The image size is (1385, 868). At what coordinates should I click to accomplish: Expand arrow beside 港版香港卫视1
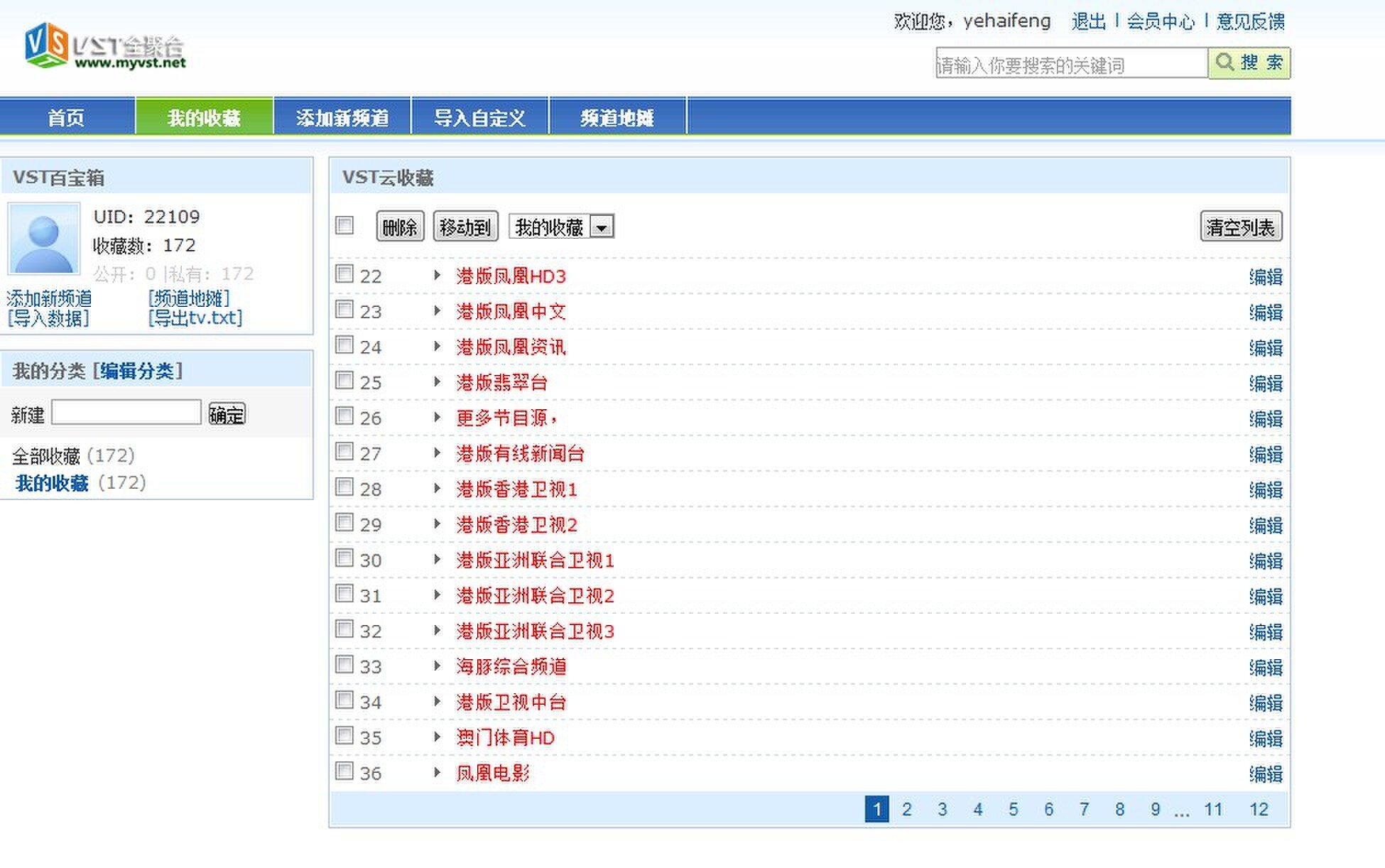(x=438, y=489)
